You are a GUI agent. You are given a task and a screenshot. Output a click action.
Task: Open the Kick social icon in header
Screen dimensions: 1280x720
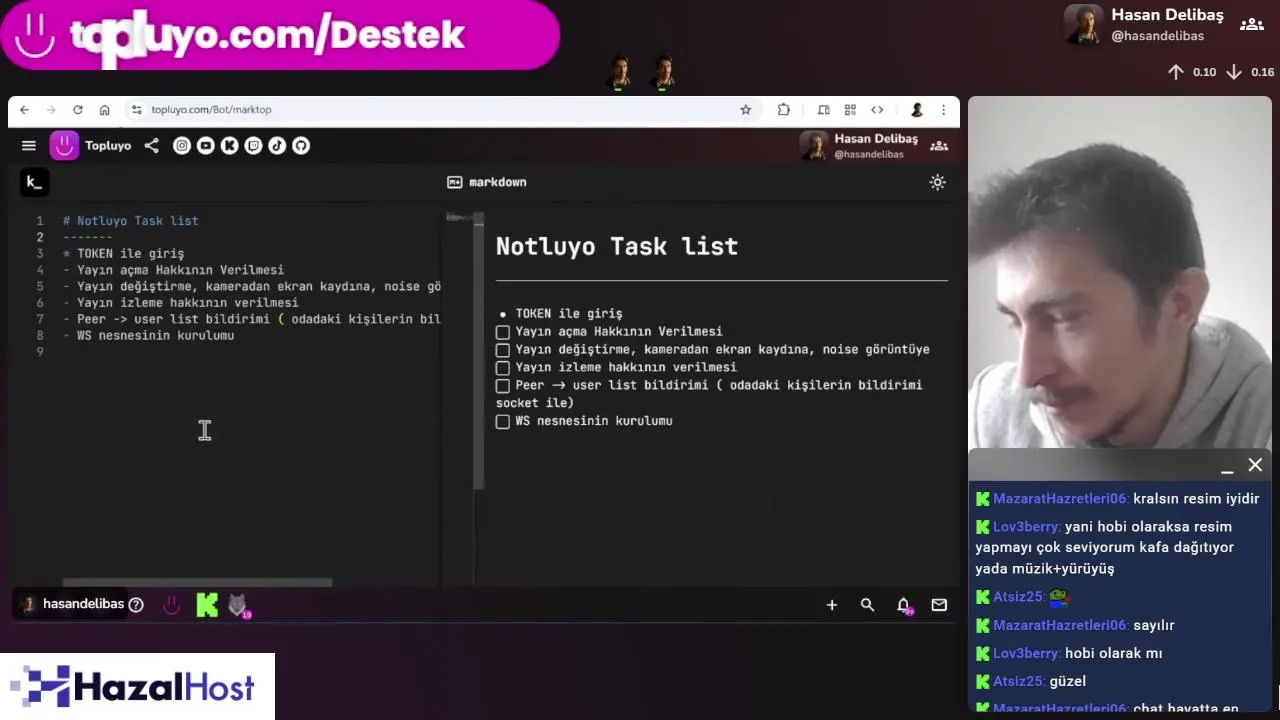(x=229, y=146)
